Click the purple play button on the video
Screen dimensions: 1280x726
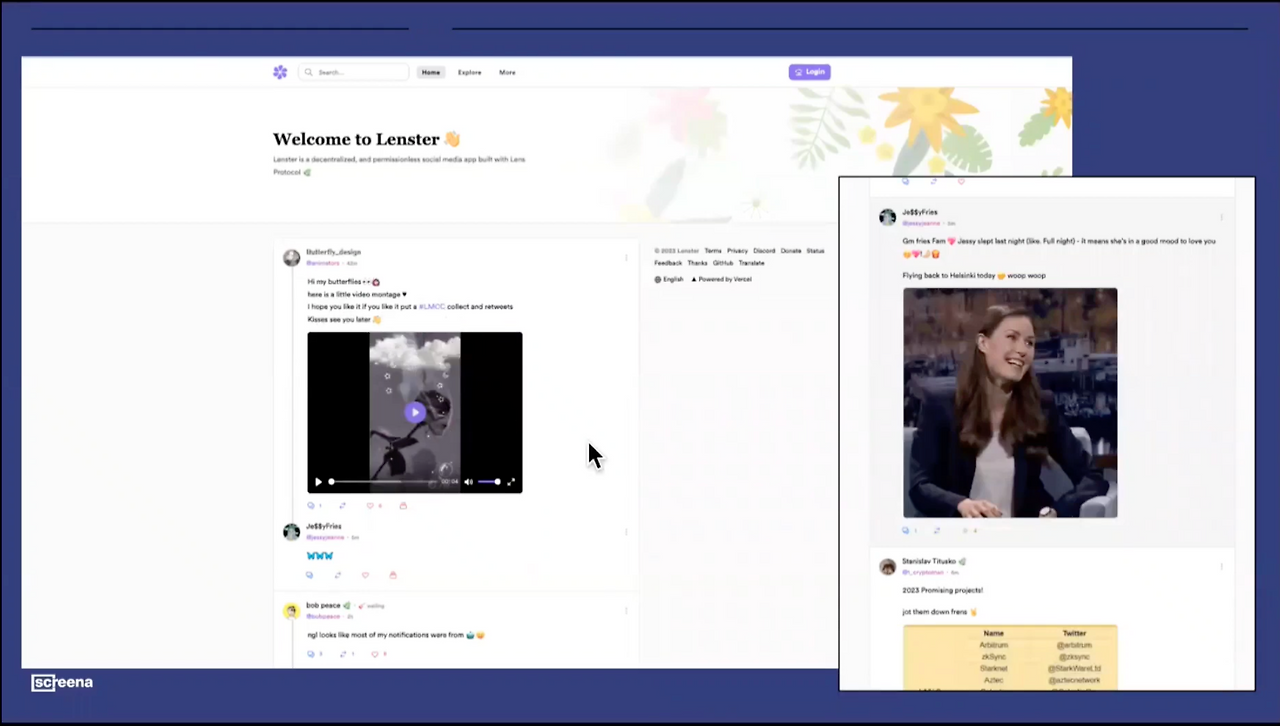[415, 412]
